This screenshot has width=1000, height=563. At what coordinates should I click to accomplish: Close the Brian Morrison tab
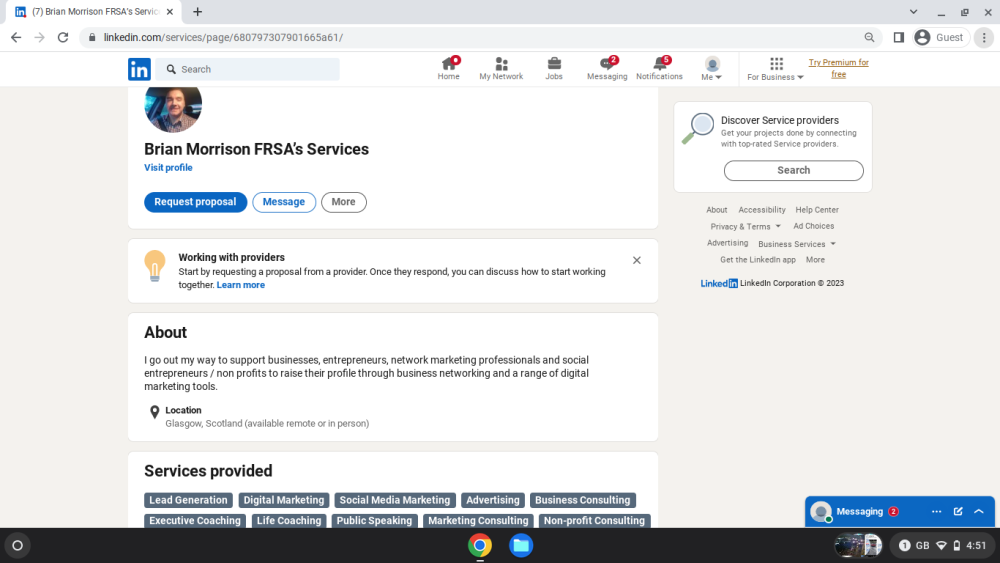point(170,11)
